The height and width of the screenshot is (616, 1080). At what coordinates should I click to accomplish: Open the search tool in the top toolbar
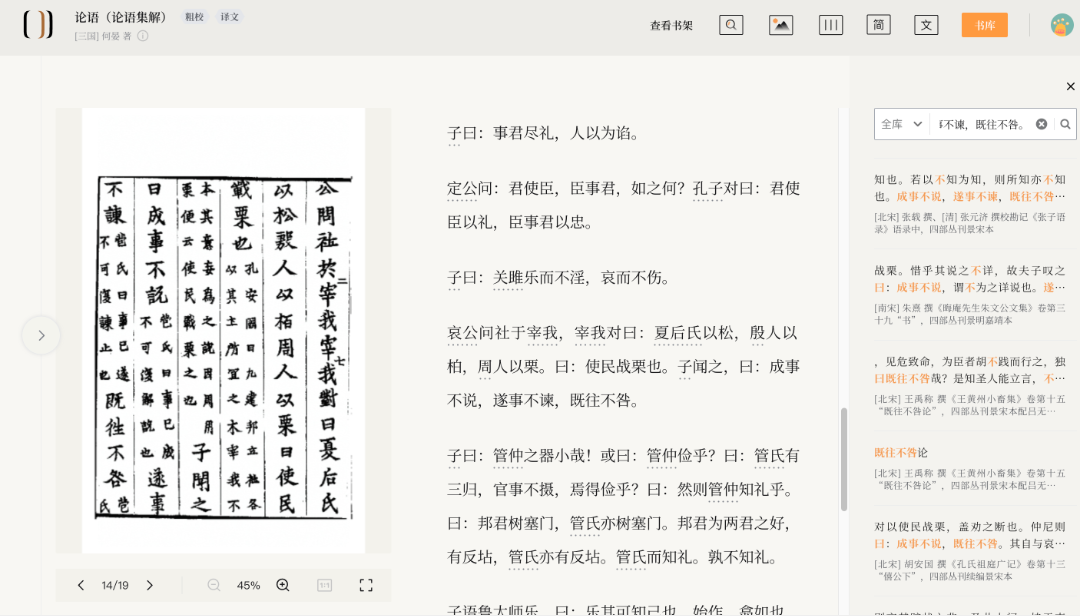click(x=731, y=24)
